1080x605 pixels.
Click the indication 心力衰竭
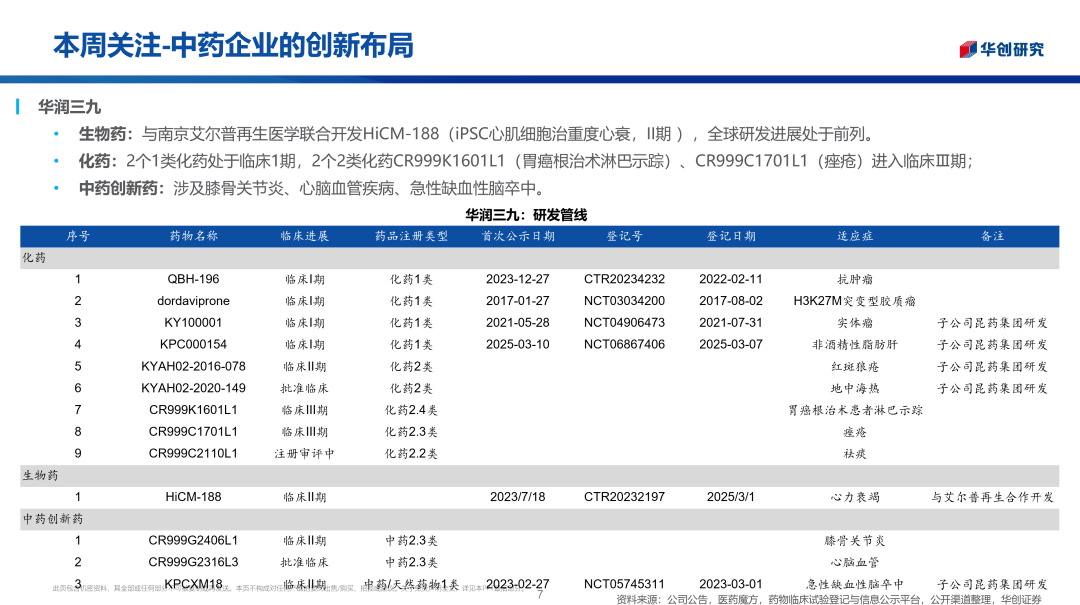(855, 497)
